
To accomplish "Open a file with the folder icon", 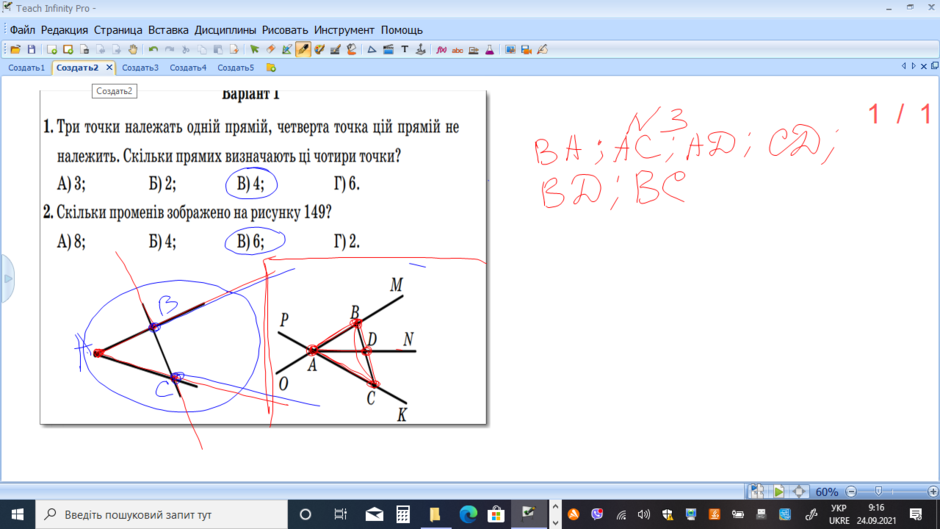I will (x=15, y=50).
